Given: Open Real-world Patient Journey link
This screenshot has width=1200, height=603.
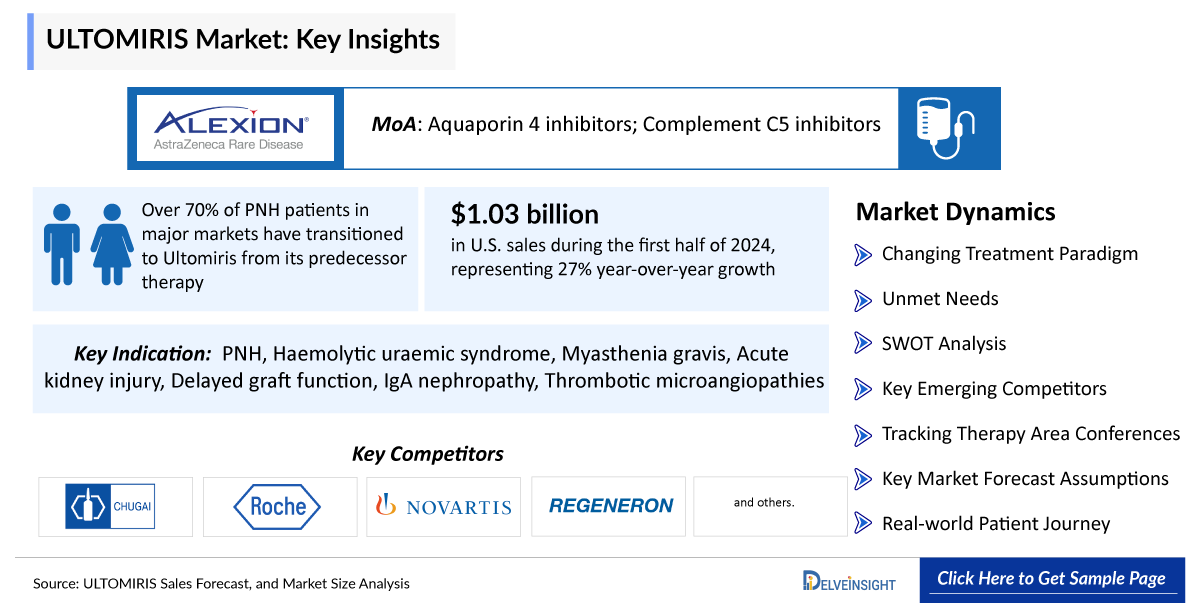Looking at the screenshot, I should (x=995, y=524).
